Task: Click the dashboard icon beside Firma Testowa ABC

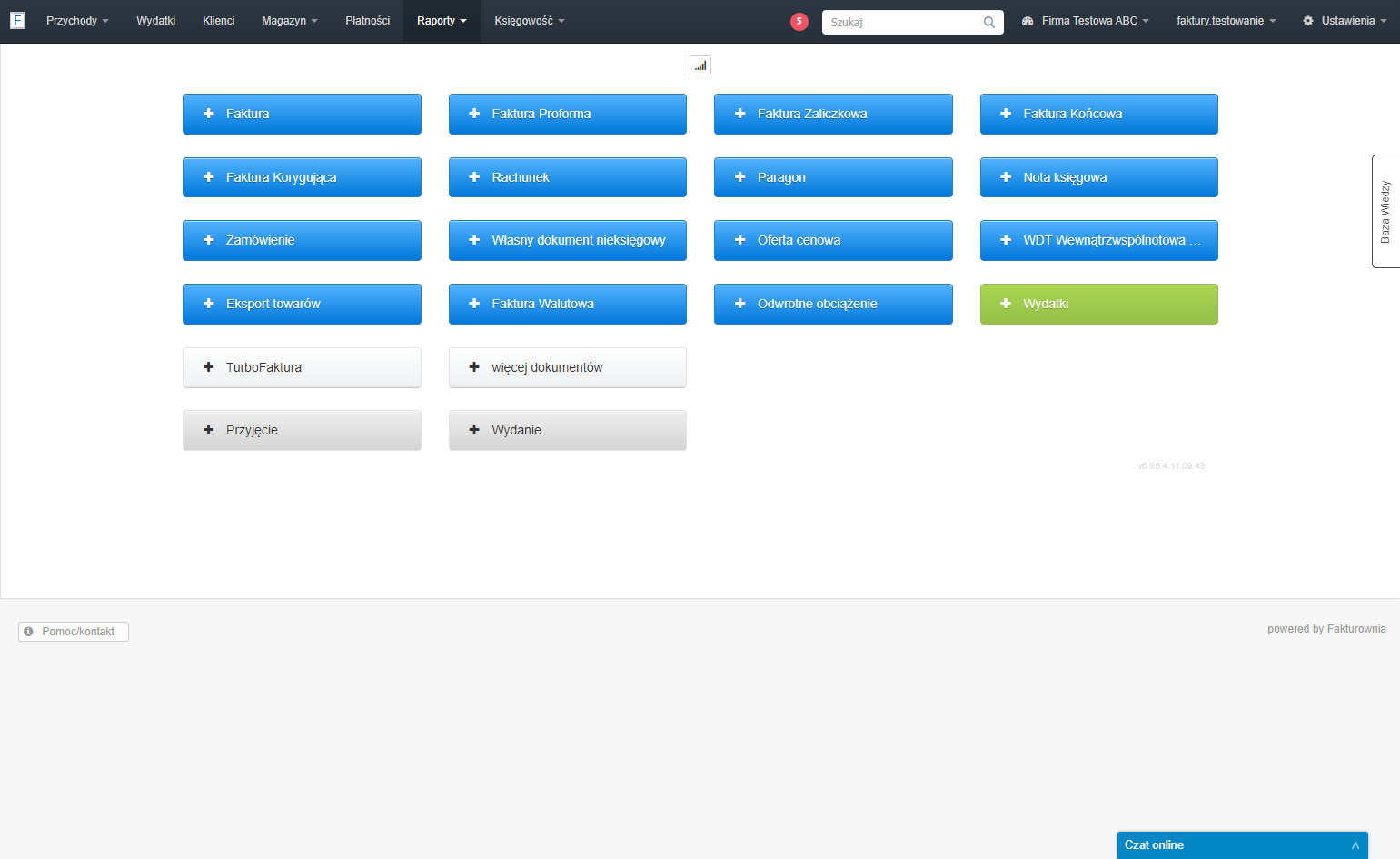Action: click(x=1028, y=21)
